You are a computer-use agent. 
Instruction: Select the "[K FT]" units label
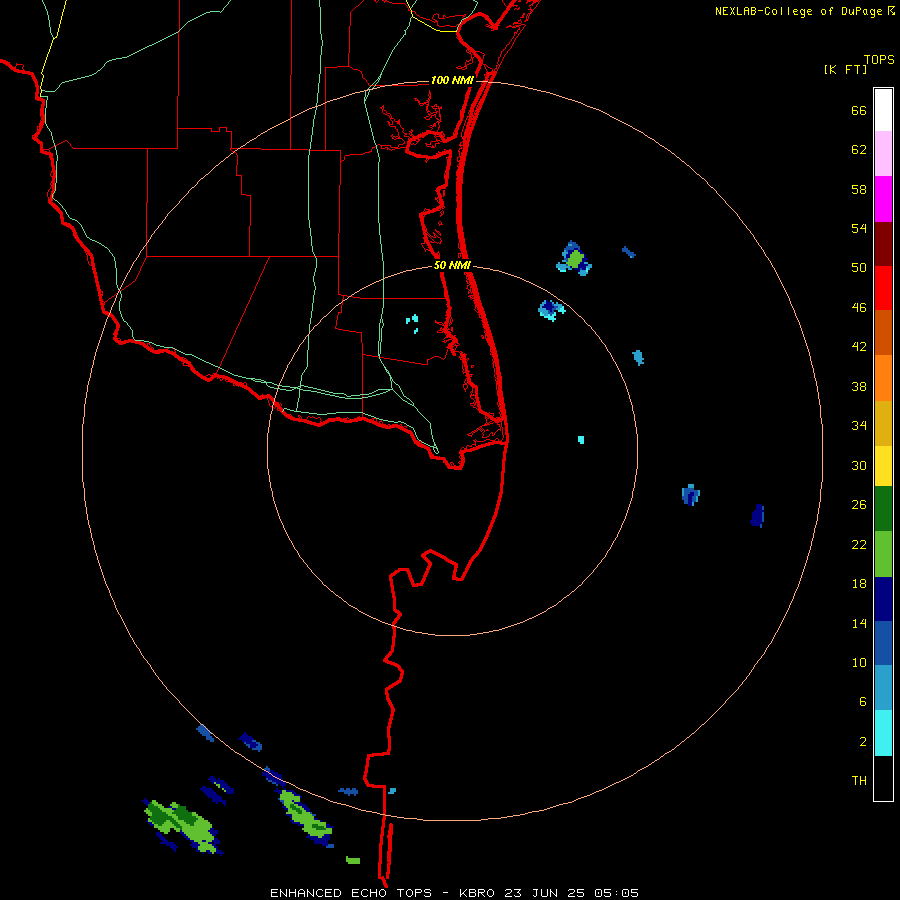[x=845, y=69]
